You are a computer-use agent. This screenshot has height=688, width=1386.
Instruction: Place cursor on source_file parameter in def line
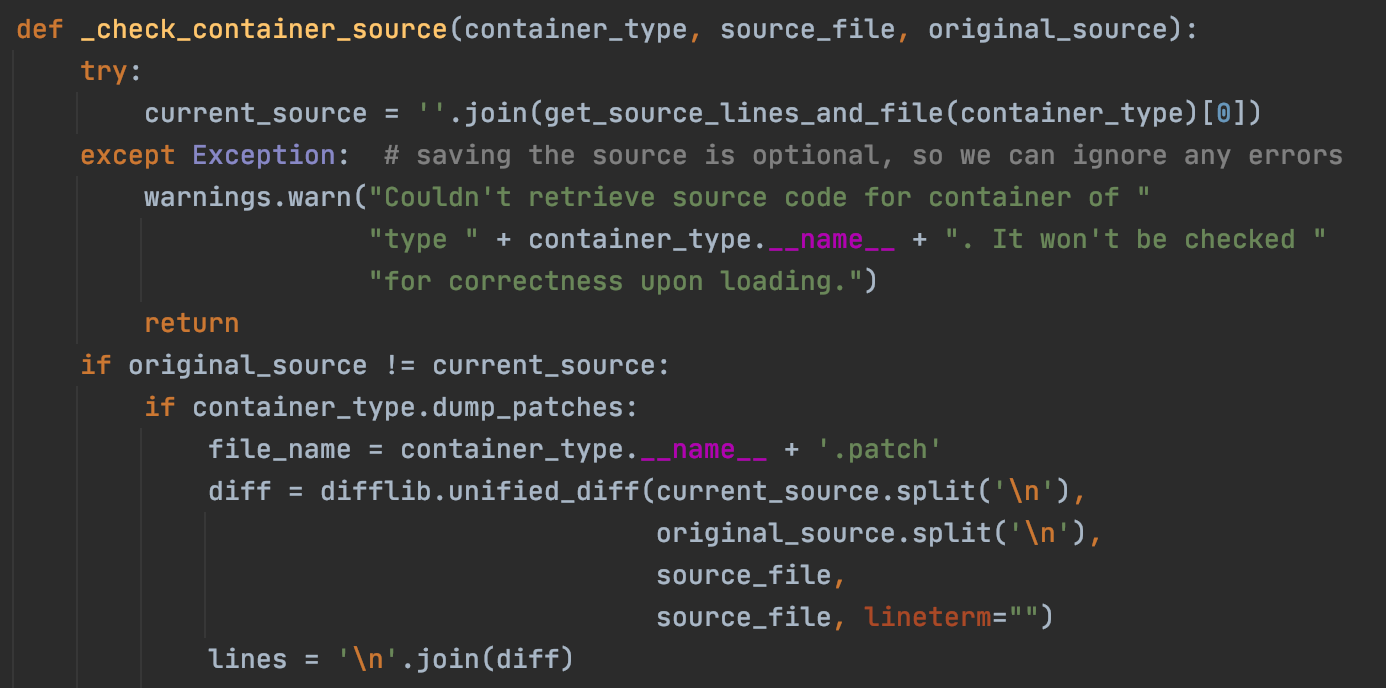(x=808, y=29)
